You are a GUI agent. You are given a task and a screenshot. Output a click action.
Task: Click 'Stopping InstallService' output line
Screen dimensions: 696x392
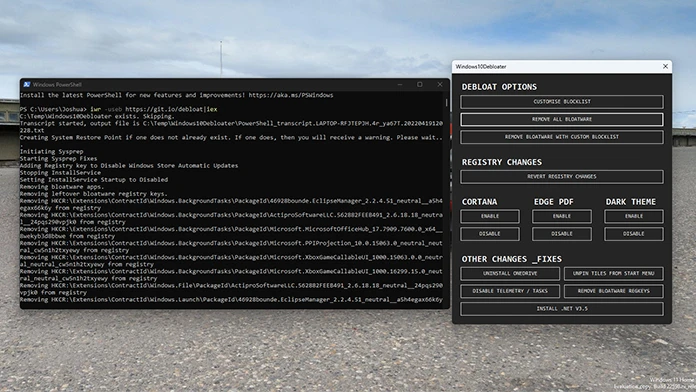(x=60, y=173)
